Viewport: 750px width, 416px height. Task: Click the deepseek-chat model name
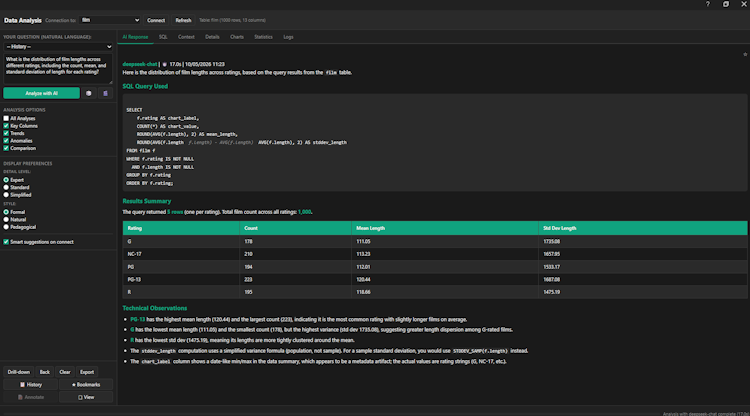tap(140, 64)
